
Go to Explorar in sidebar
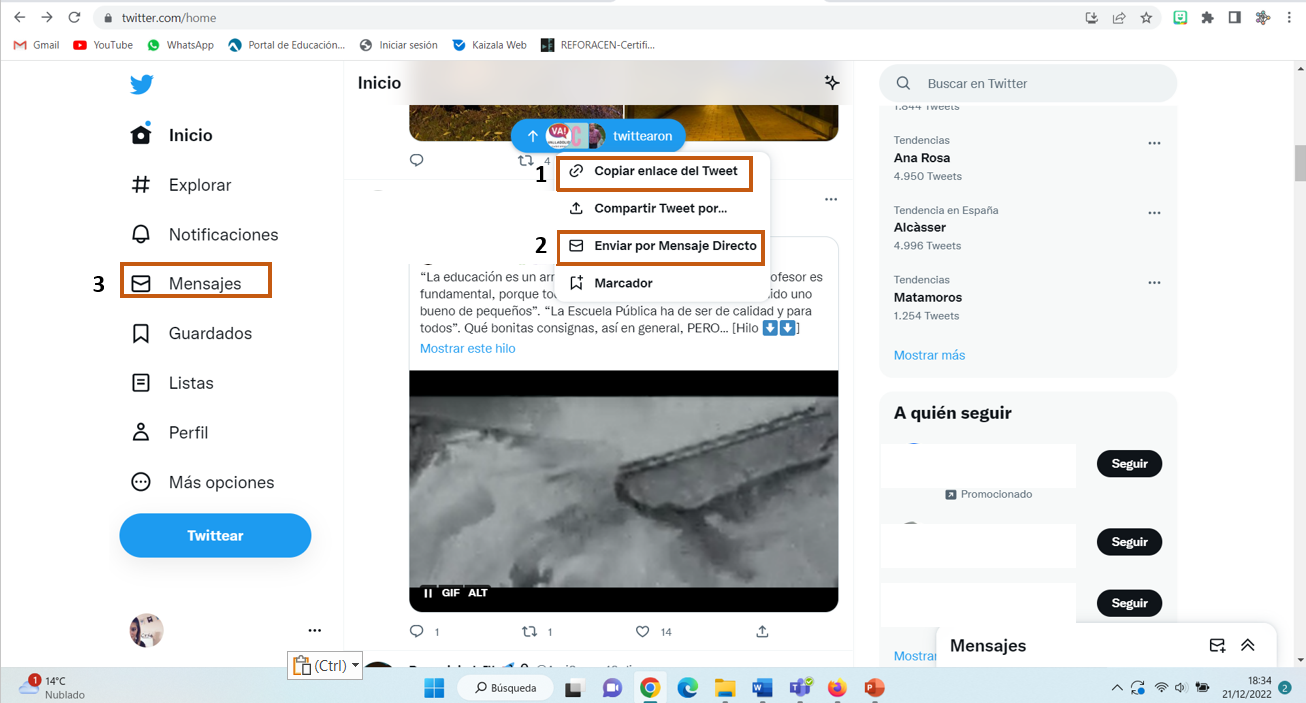[x=181, y=185]
